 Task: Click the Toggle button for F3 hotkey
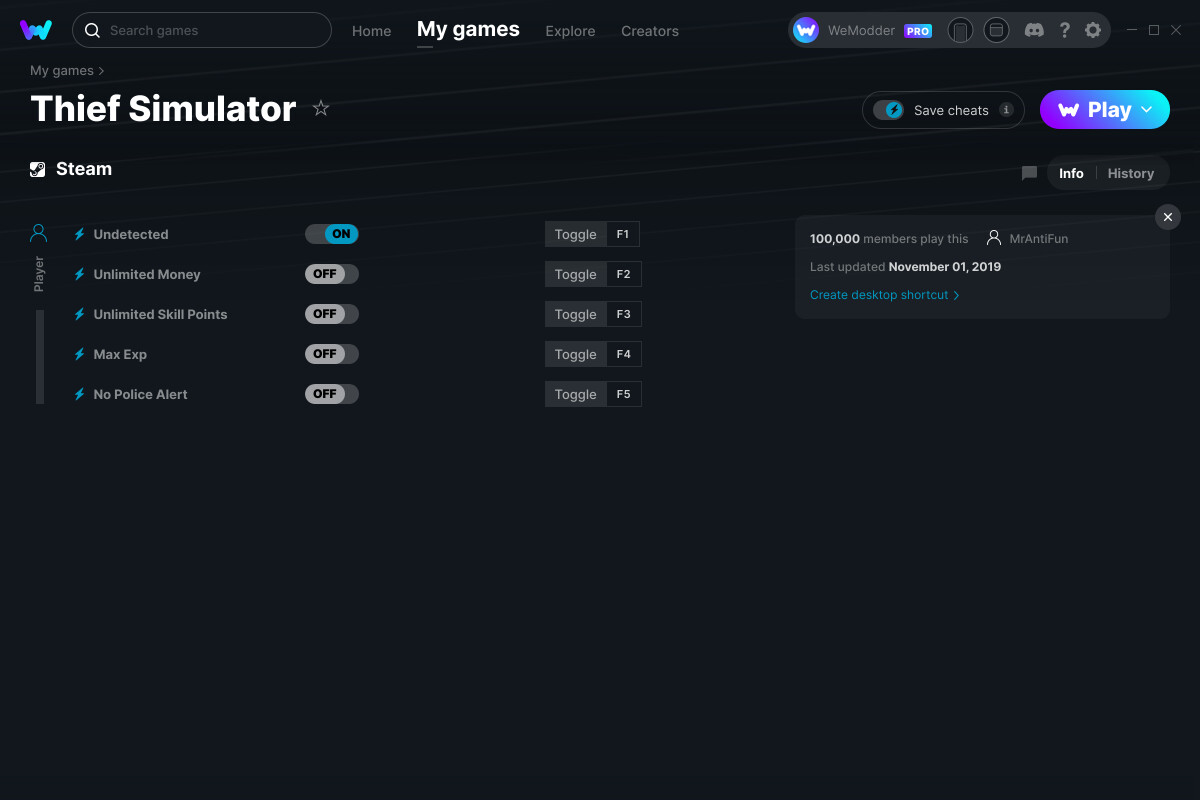pyautogui.click(x=575, y=314)
